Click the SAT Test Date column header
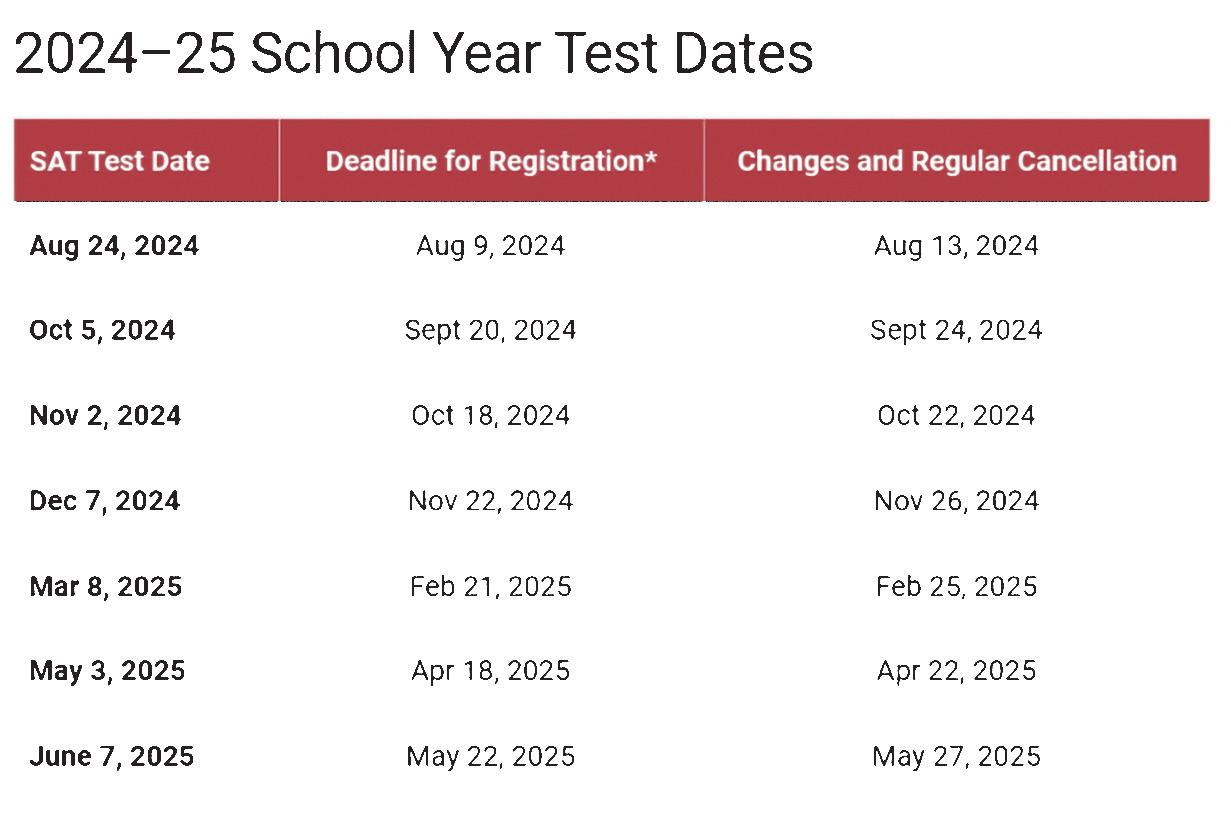The height and width of the screenshot is (825, 1231). click(x=120, y=161)
